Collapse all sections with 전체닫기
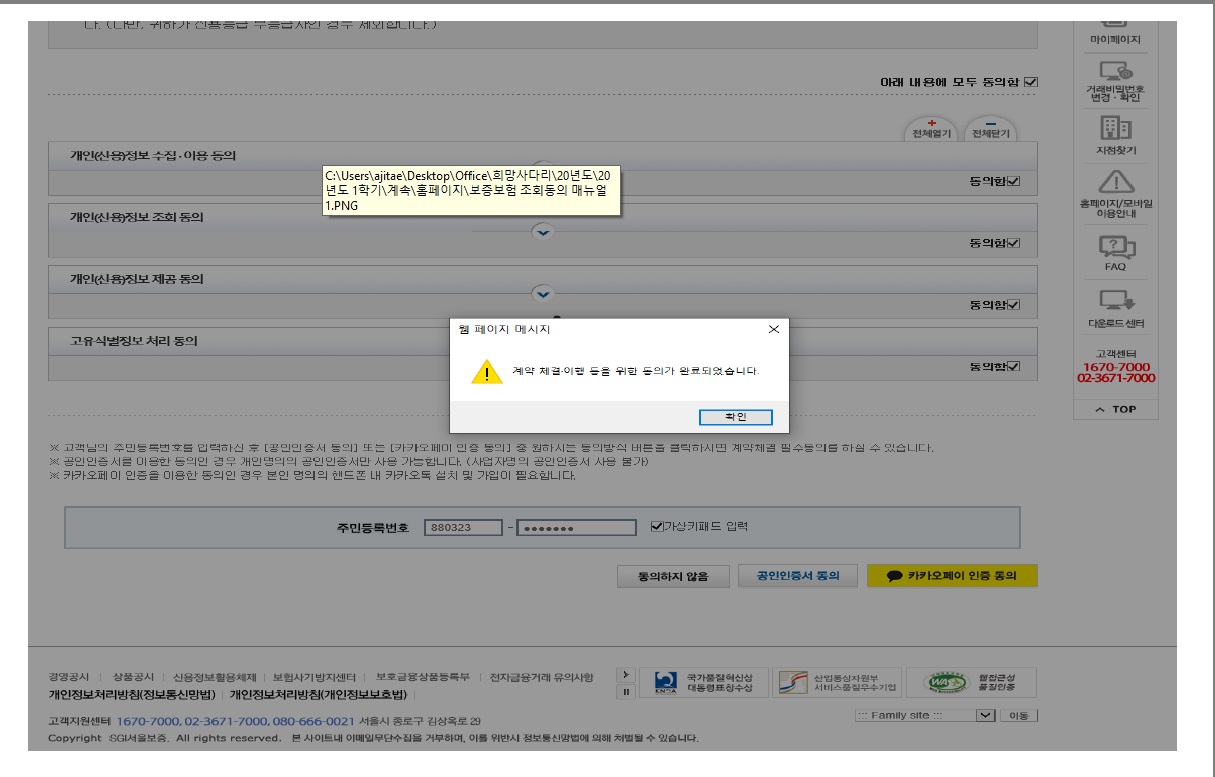This screenshot has width=1215, height=777. [x=991, y=131]
